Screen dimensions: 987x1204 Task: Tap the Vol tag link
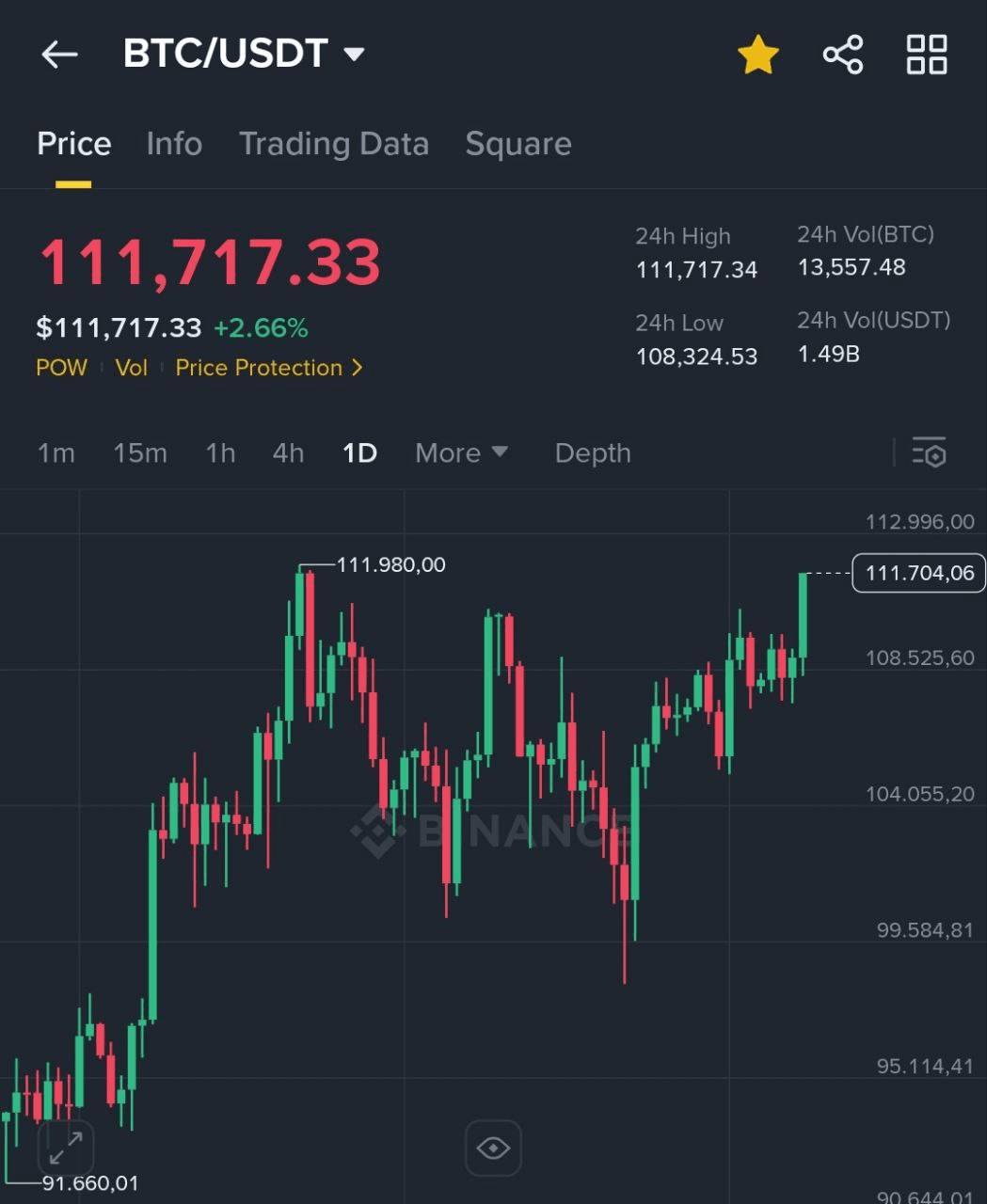coord(132,368)
